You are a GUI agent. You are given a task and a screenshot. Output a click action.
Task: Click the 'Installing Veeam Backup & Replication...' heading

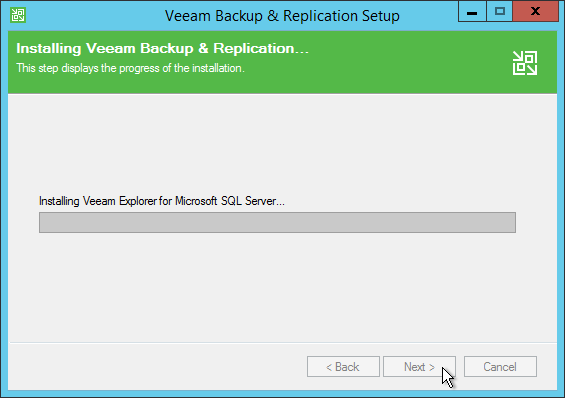click(x=163, y=48)
